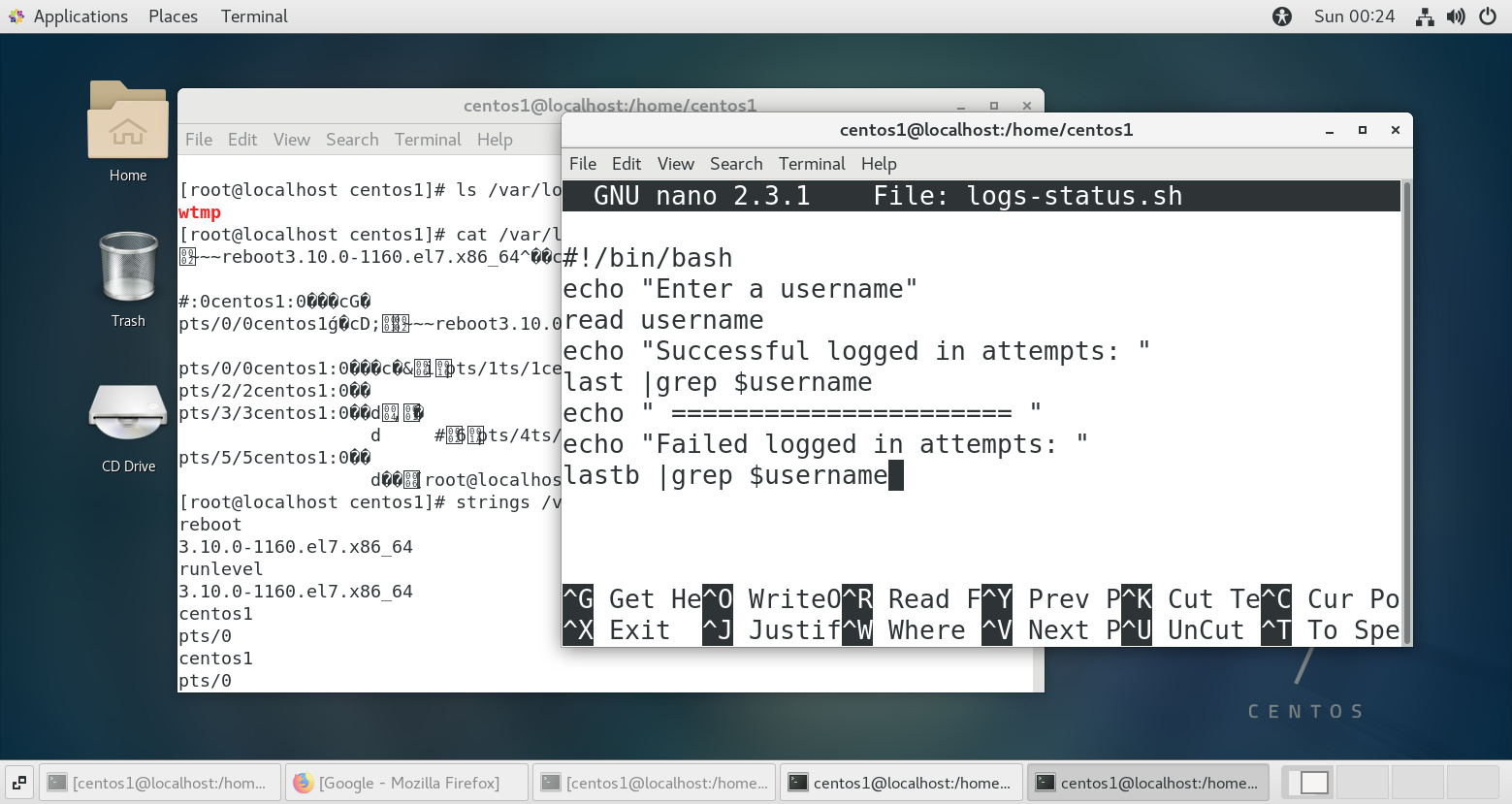Click the Firefox icon in the taskbar
This screenshot has width=1512, height=804.
pyautogui.click(x=304, y=783)
